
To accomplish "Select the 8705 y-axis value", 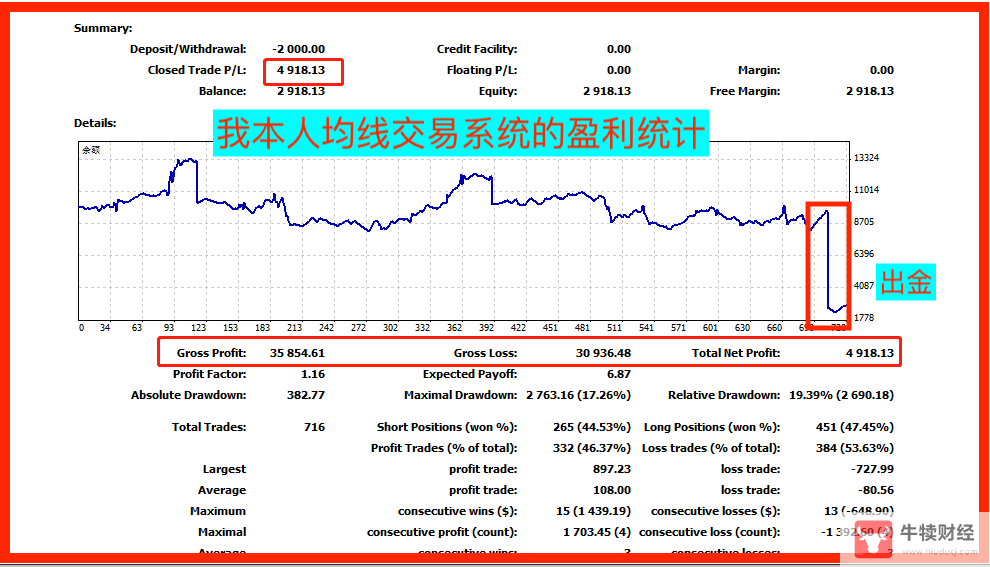I will pyautogui.click(x=864, y=222).
